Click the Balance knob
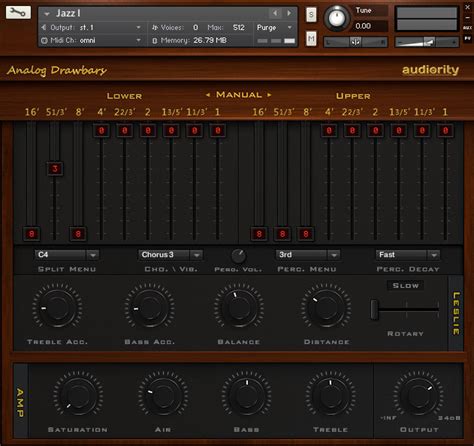Screen dimensions: 474x446 pos(239,308)
